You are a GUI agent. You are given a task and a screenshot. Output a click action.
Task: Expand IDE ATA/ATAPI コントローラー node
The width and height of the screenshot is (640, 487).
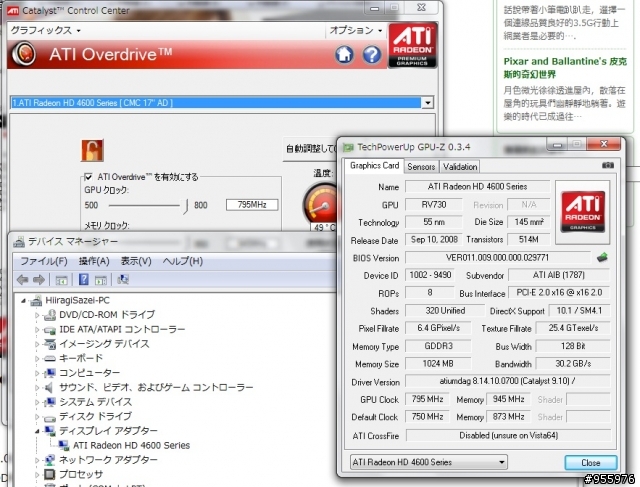pos(37,329)
